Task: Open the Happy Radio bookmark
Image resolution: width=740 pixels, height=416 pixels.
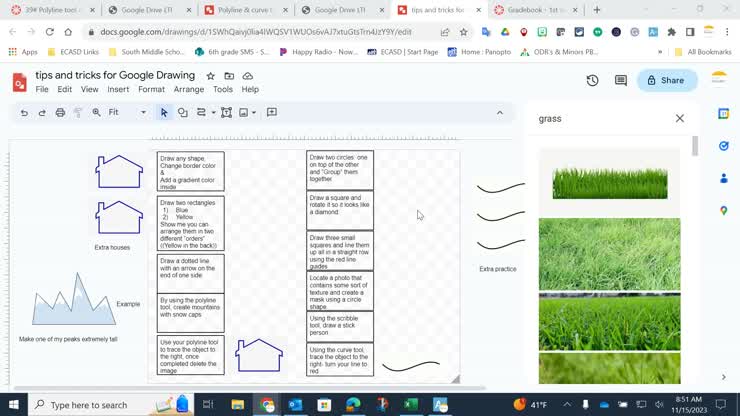Action: 319,52
